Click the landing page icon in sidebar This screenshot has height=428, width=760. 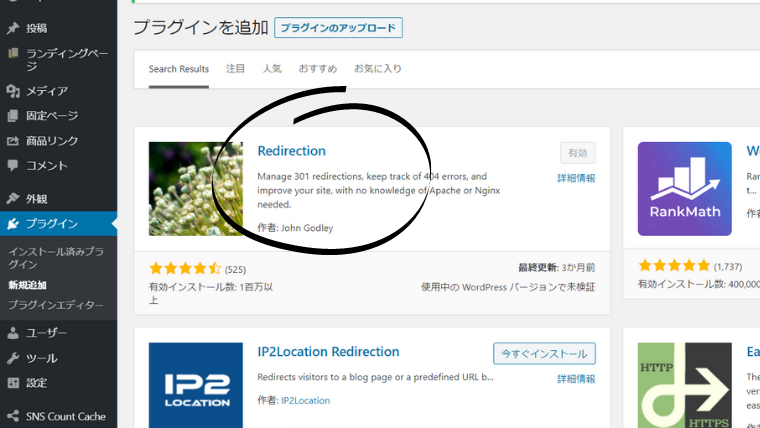13,53
